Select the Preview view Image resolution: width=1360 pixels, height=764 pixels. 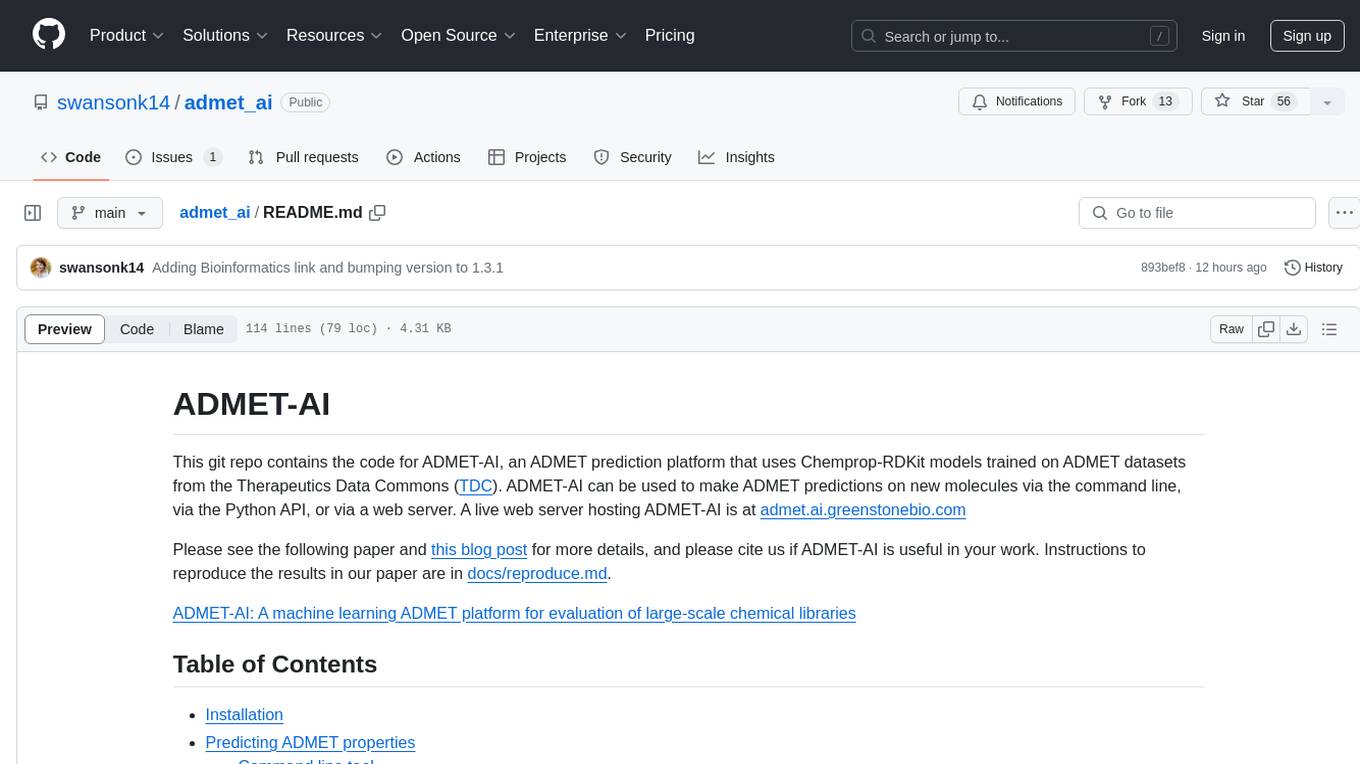click(65, 329)
